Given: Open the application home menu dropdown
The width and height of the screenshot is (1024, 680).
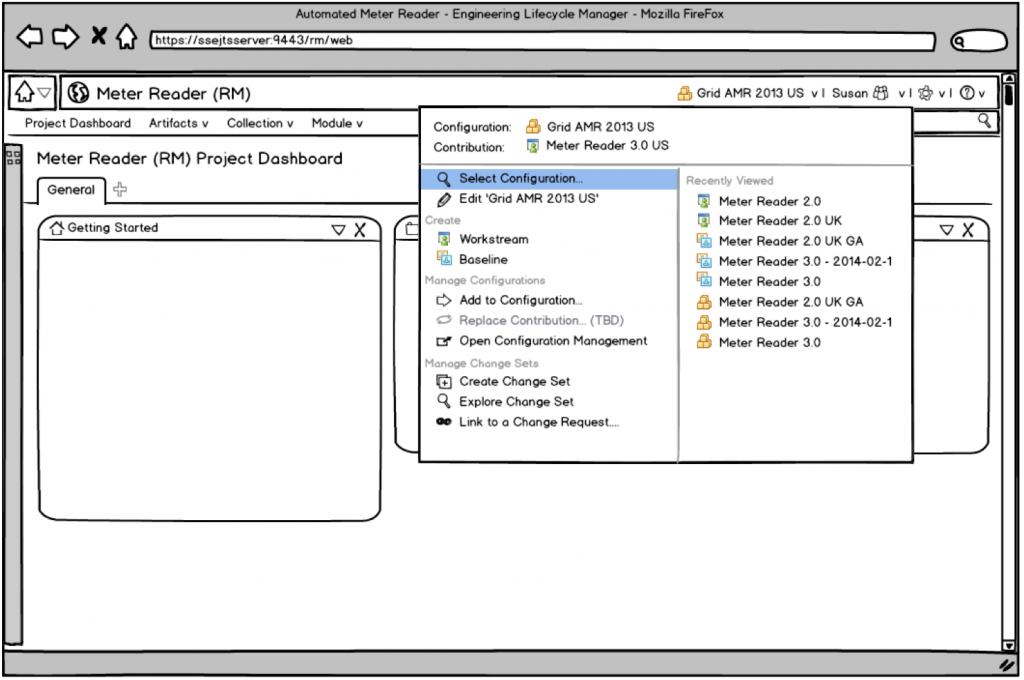Looking at the screenshot, I should coord(33,93).
